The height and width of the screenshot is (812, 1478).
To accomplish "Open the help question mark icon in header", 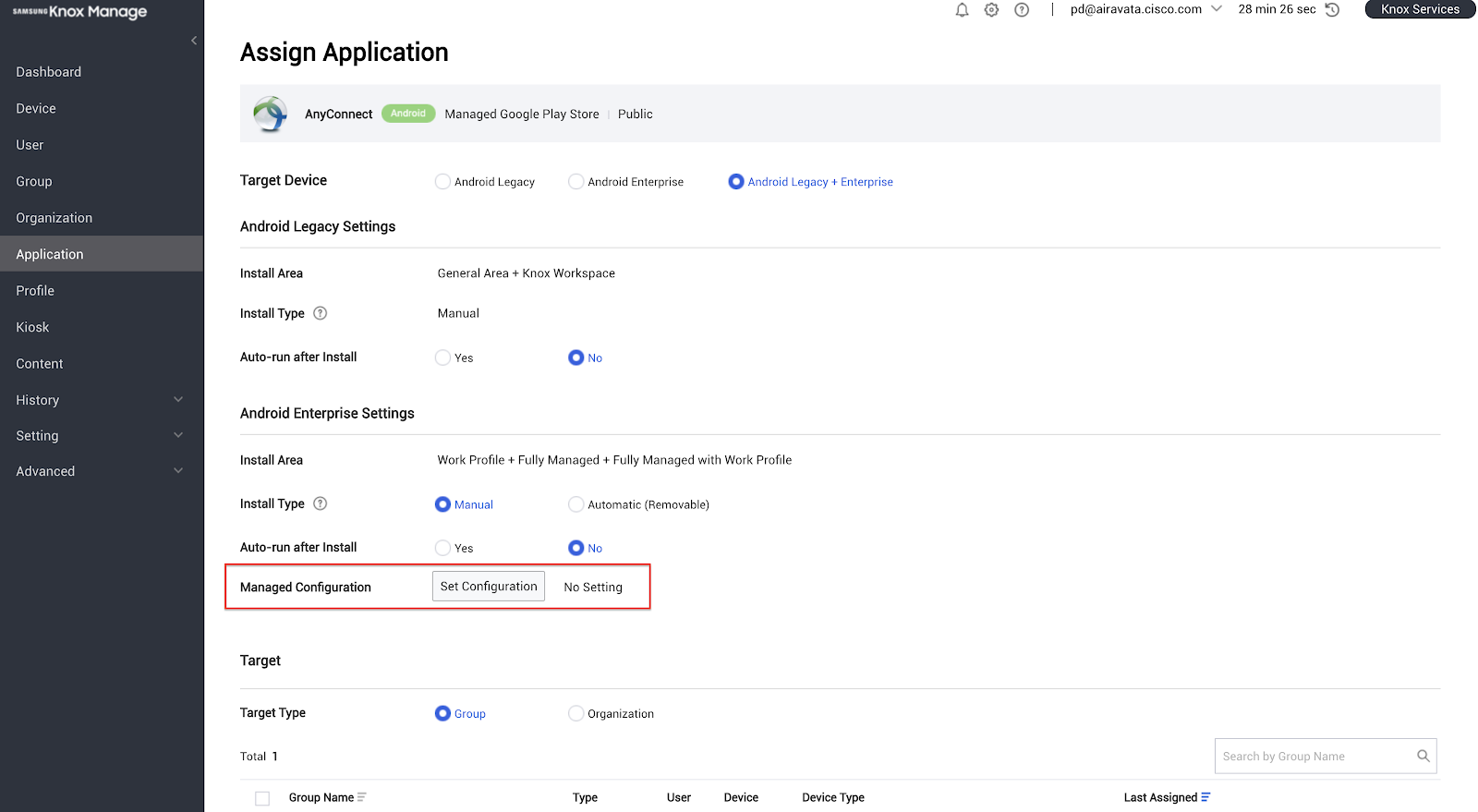I will 1022,10.
